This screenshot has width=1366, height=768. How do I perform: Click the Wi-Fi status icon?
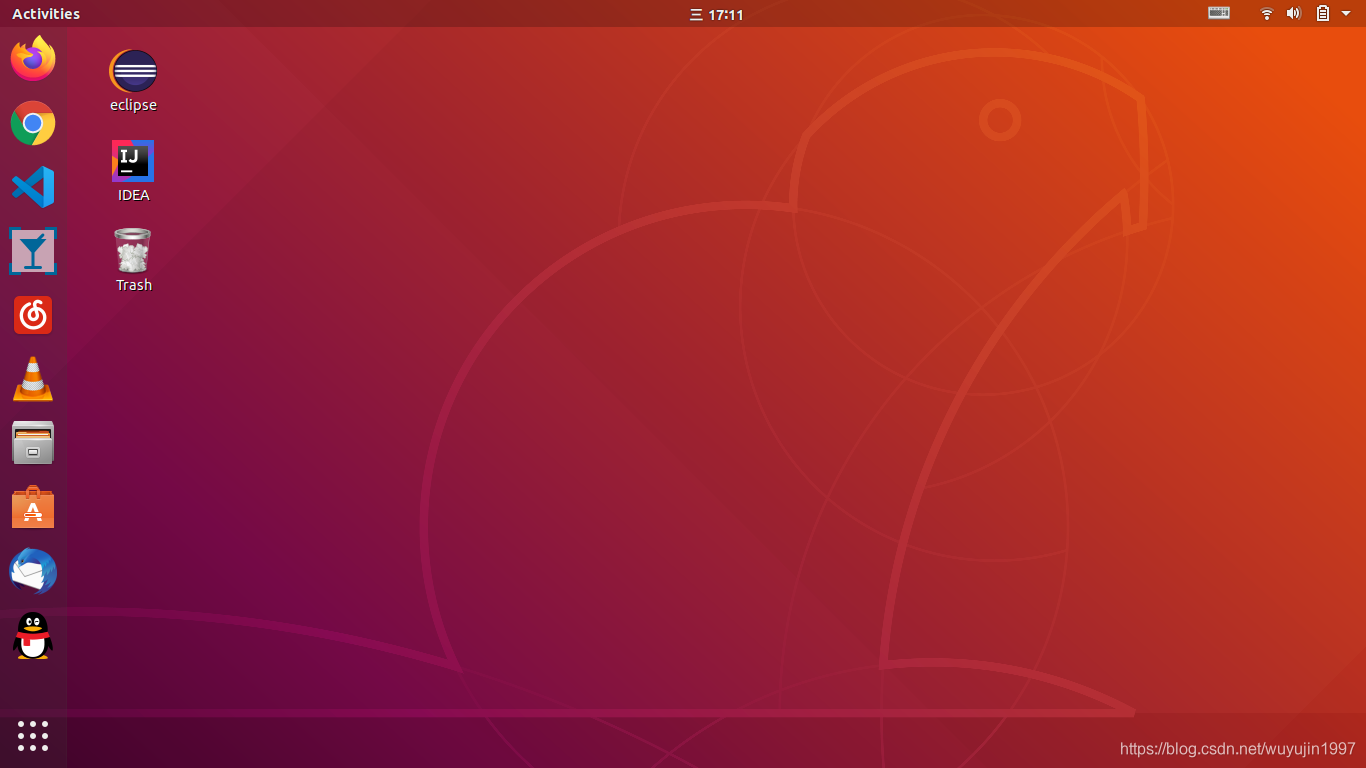coord(1266,13)
